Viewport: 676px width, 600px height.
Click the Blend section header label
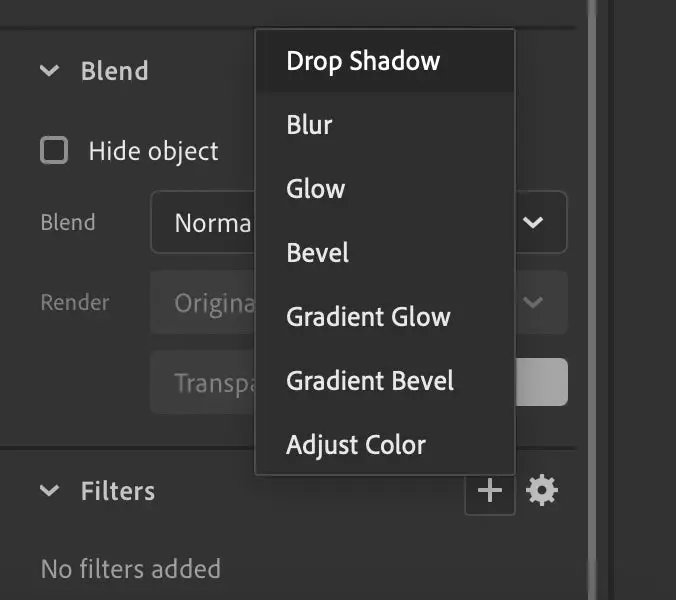pyautogui.click(x=114, y=71)
